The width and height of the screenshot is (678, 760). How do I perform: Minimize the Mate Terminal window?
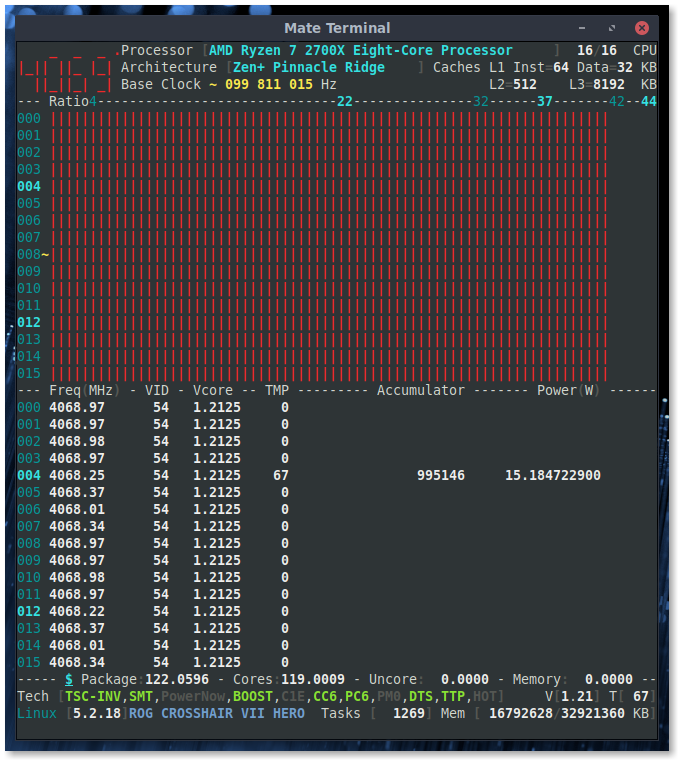(582, 28)
